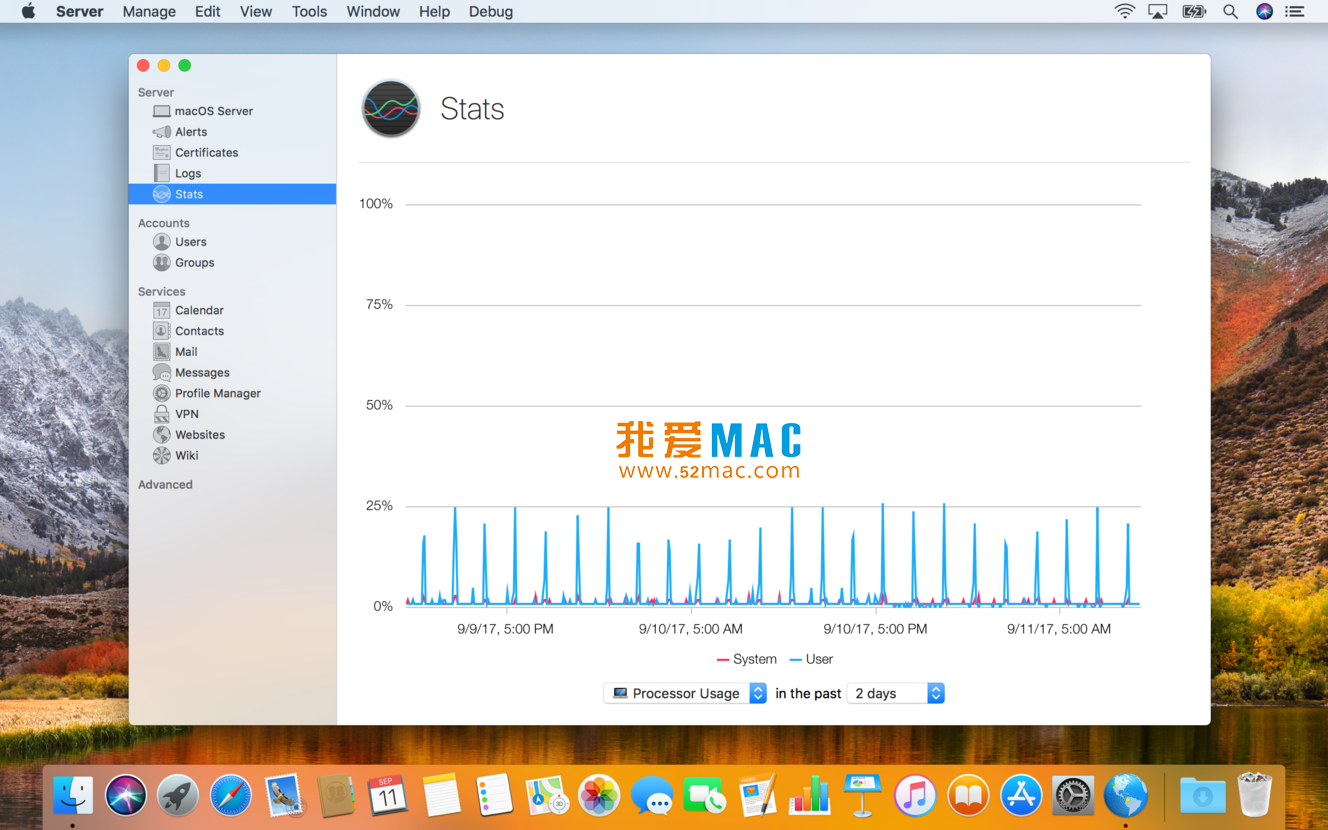Open the Tools menu
The width and height of the screenshot is (1328, 830).
click(309, 11)
